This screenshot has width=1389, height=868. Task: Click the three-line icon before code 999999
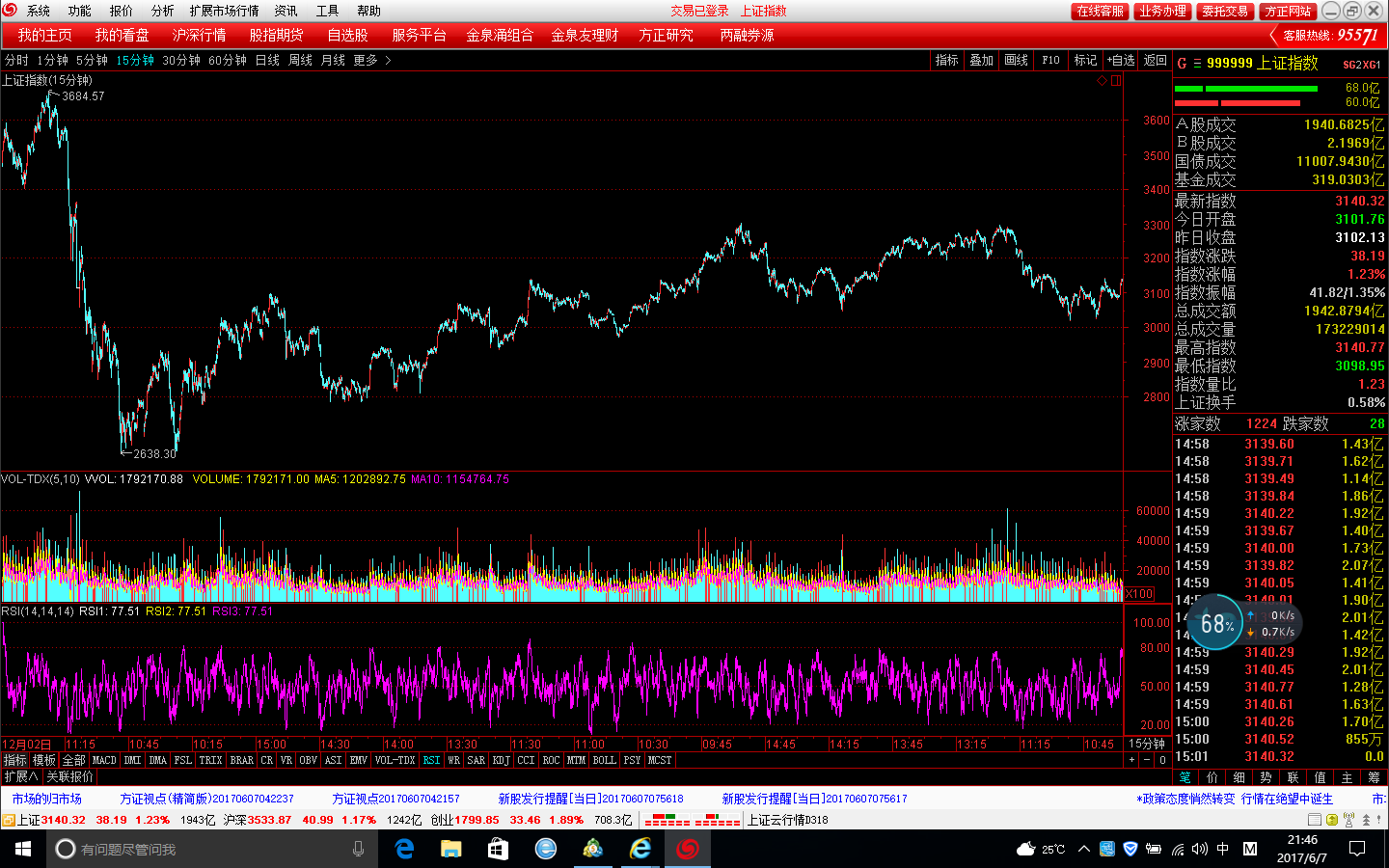point(1197,64)
